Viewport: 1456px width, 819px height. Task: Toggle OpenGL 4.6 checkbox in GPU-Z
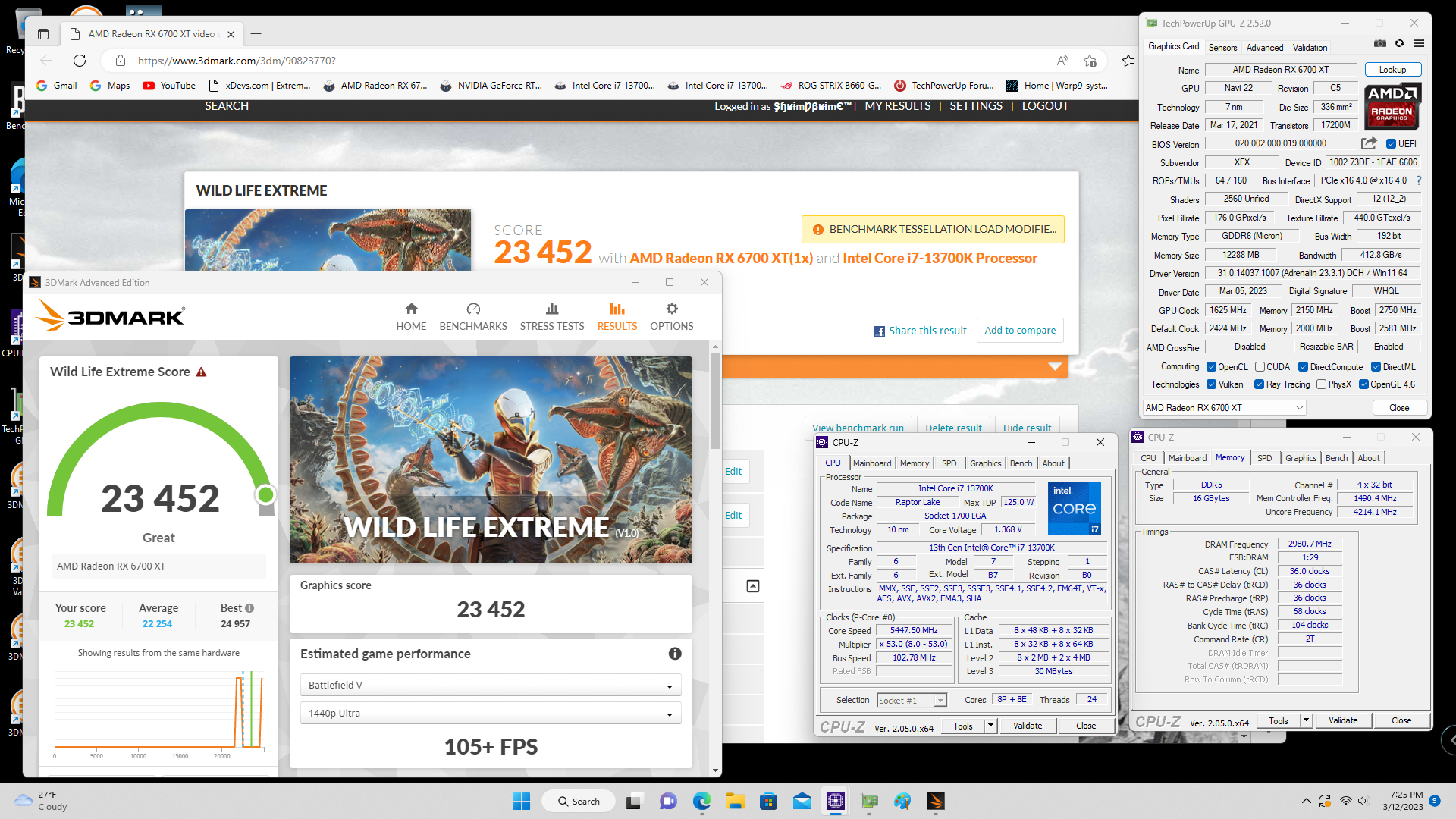[x=1363, y=384]
